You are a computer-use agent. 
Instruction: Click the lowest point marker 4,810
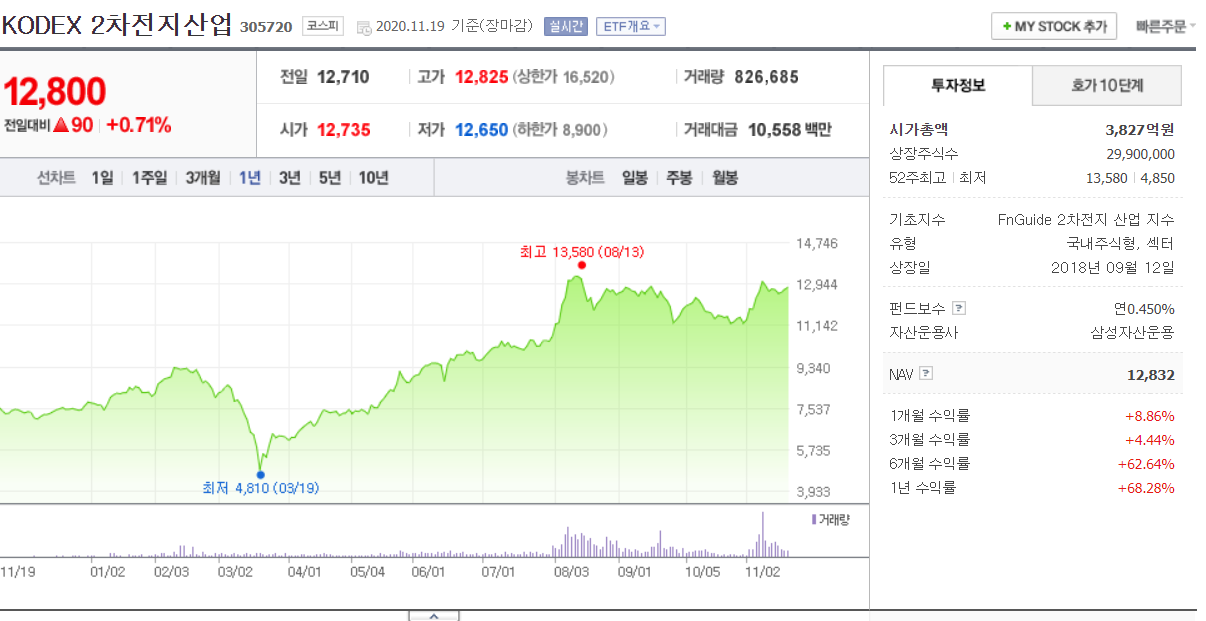(261, 475)
